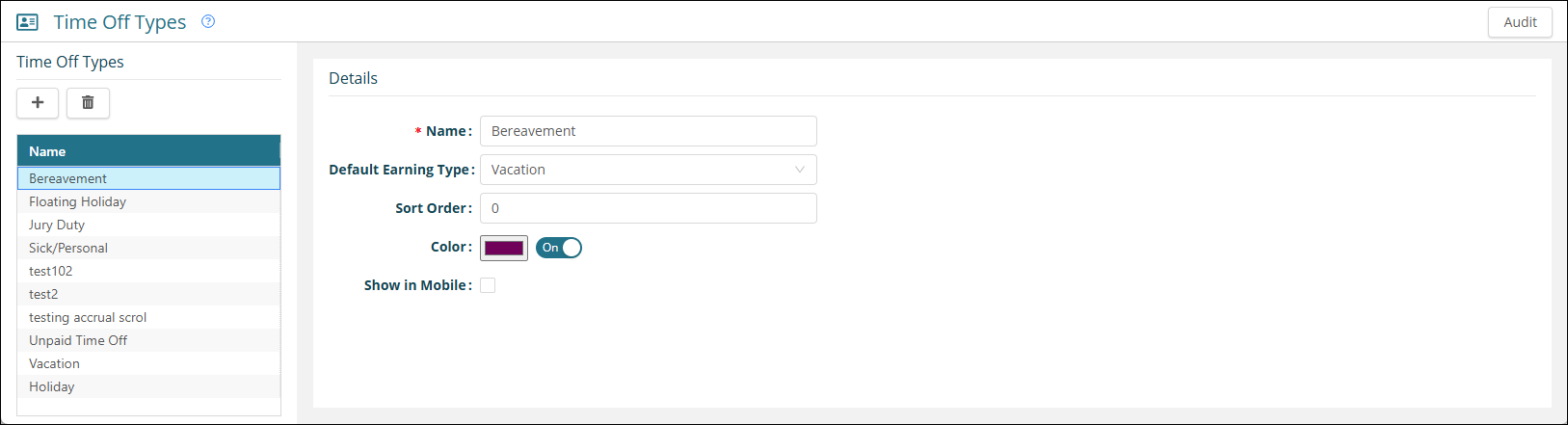Enable the Show in Mobile checkbox

[488, 285]
